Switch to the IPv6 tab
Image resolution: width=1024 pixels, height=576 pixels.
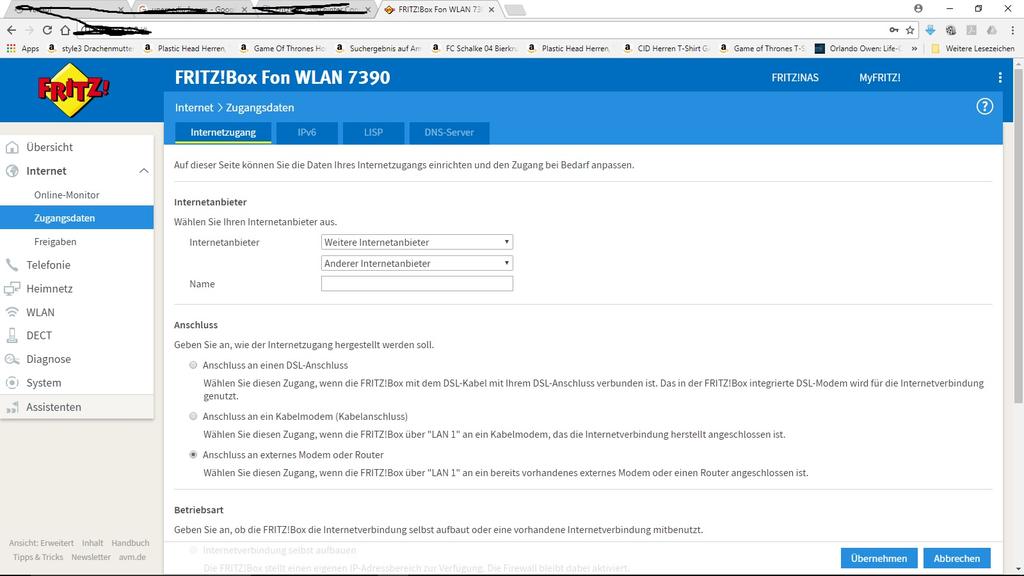307,132
